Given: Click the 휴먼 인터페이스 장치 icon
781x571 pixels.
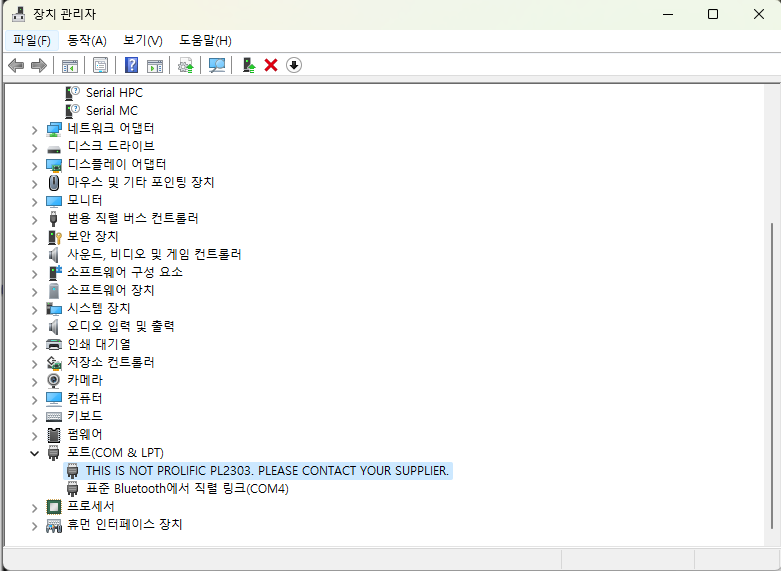Looking at the screenshot, I should pyautogui.click(x=54, y=525).
